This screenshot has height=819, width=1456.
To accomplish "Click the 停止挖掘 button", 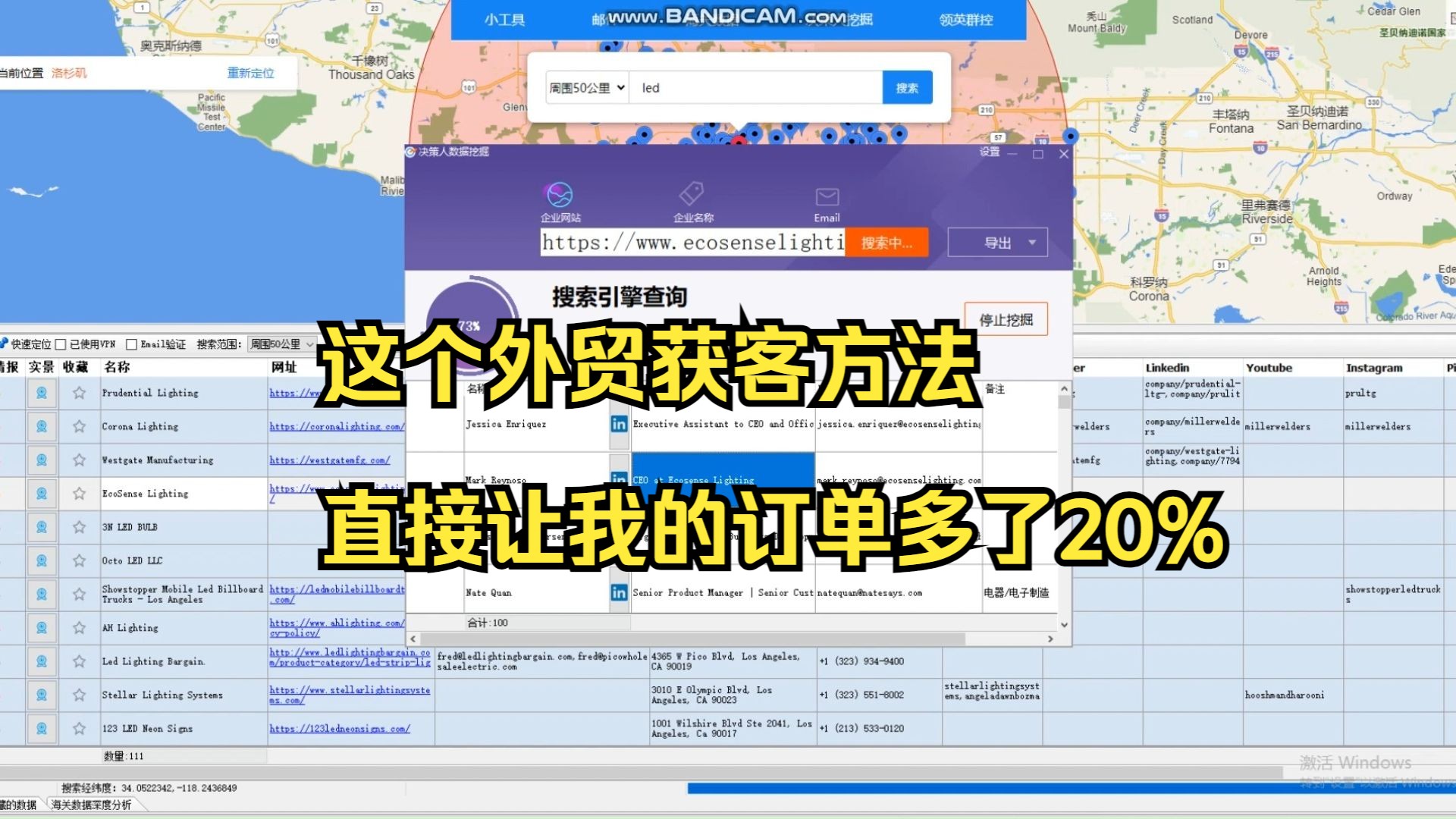I will point(1006,320).
